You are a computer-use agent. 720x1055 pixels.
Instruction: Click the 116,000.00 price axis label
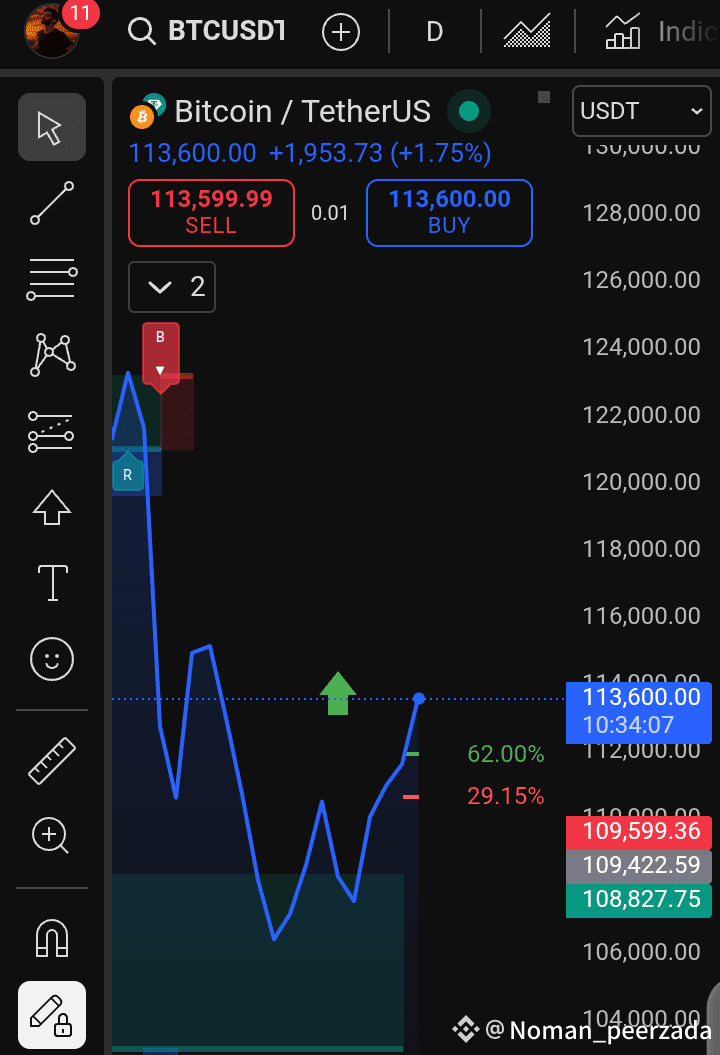[x=641, y=616]
